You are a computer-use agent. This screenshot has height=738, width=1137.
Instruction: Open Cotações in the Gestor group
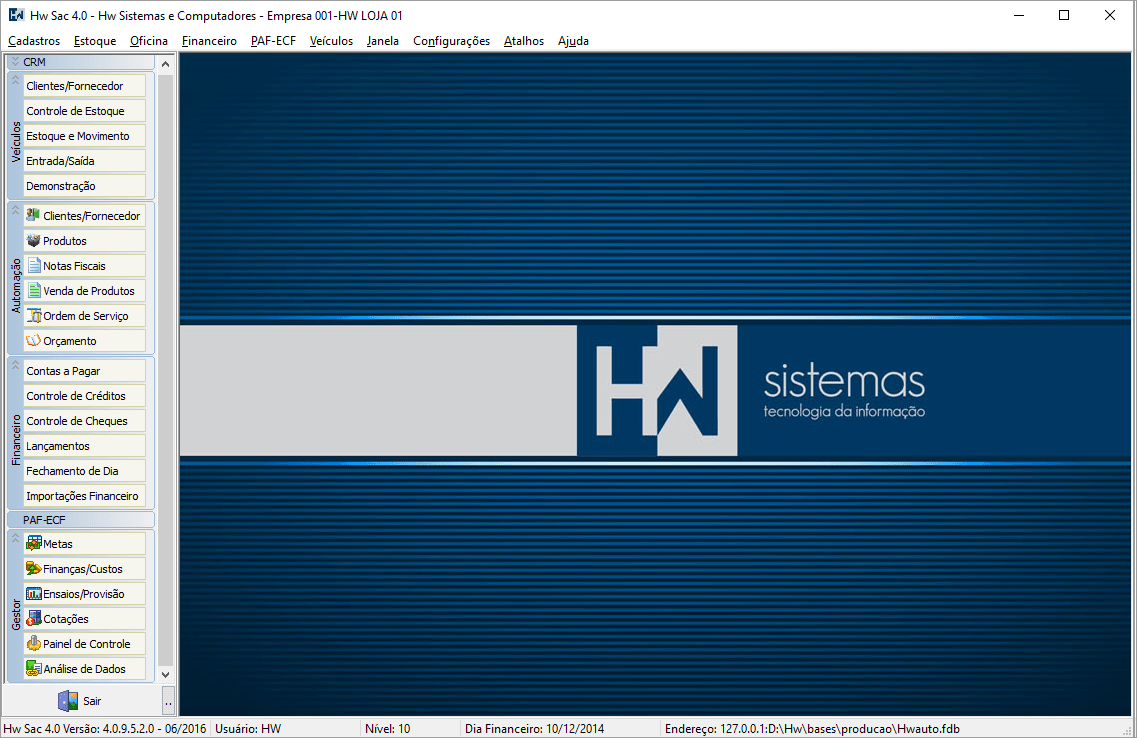pyautogui.click(x=84, y=619)
